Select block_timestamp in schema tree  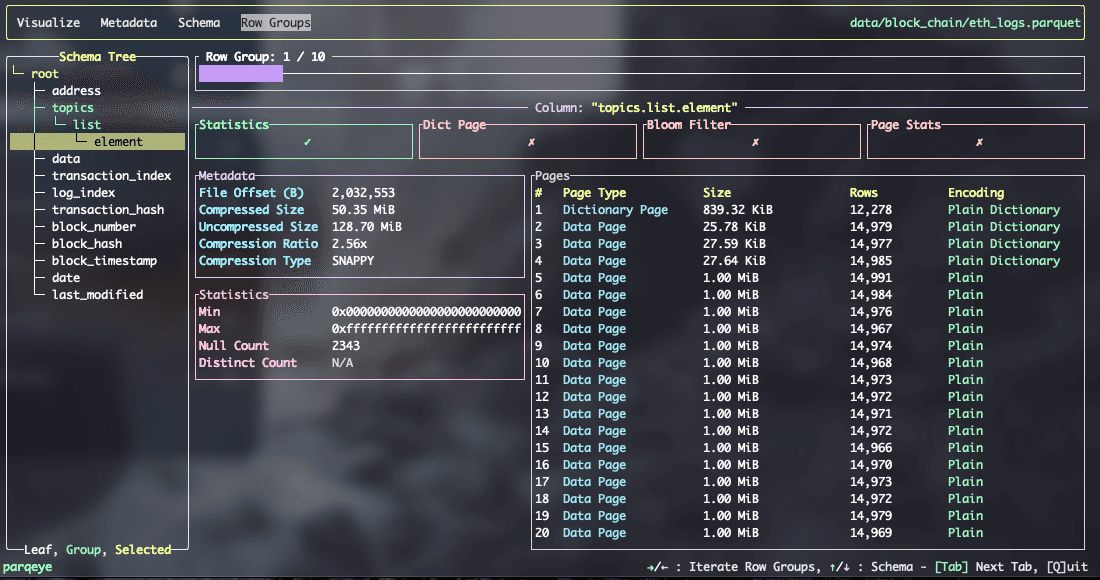(x=105, y=260)
